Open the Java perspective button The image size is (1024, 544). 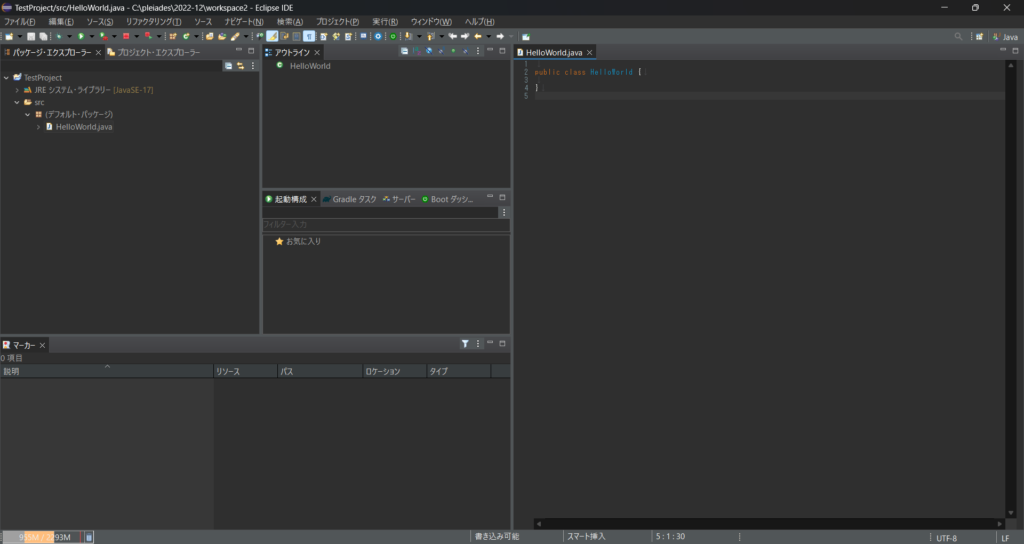pyautogui.click(x=1004, y=36)
